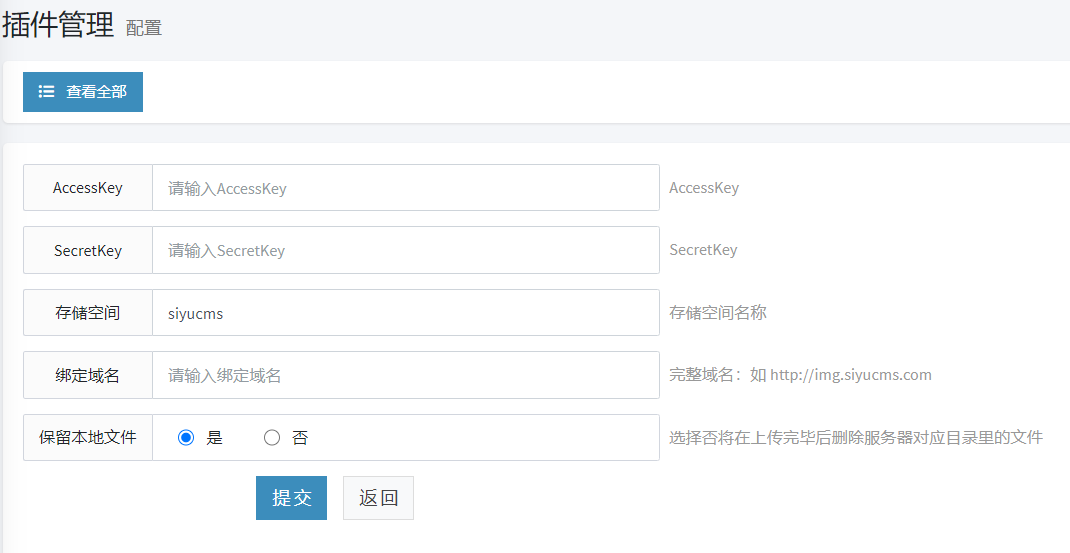Select the 是 radio button
Image resolution: width=1070 pixels, height=553 pixels.
pos(185,438)
